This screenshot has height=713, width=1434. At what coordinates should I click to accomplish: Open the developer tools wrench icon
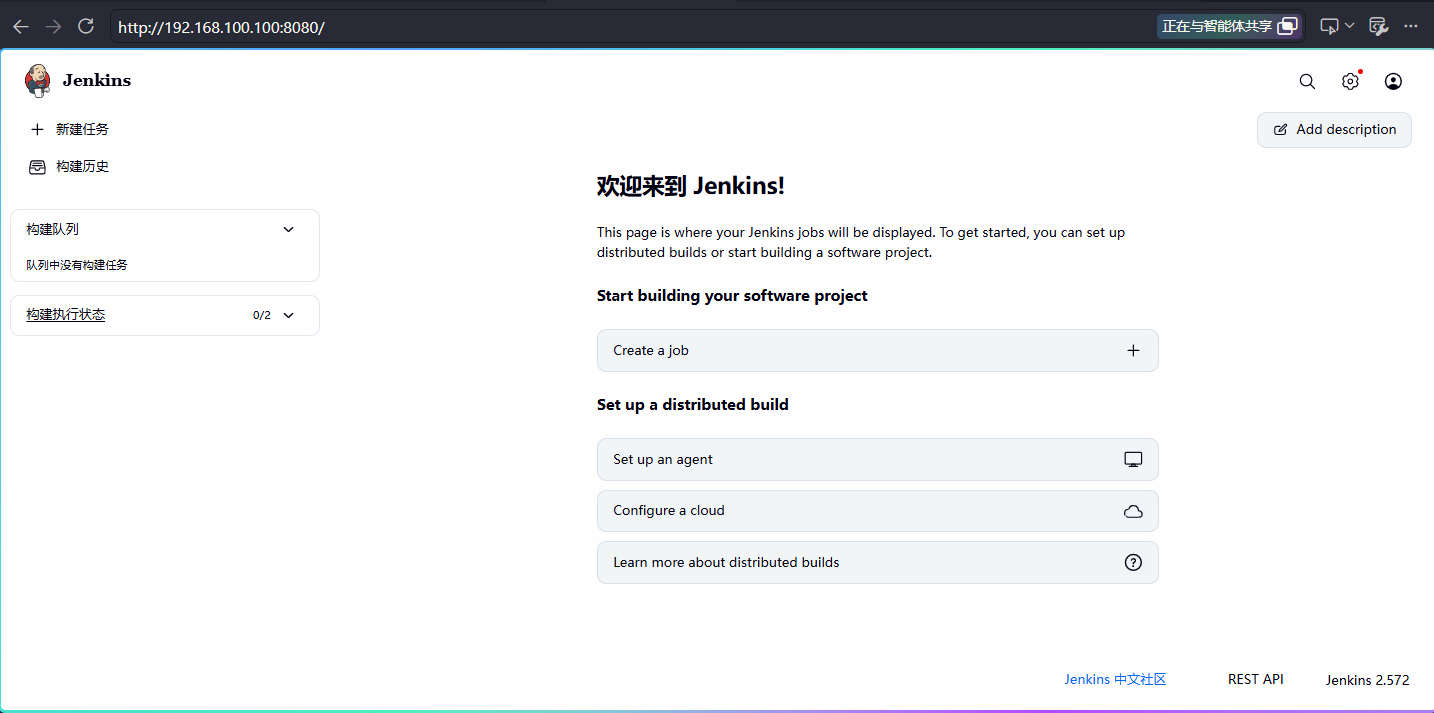[1378, 26]
